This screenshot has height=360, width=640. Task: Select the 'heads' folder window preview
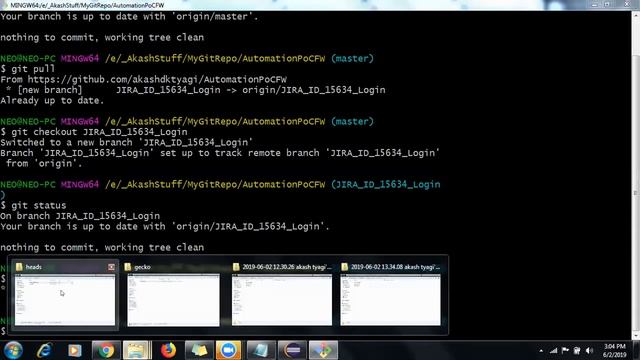[x=65, y=295]
